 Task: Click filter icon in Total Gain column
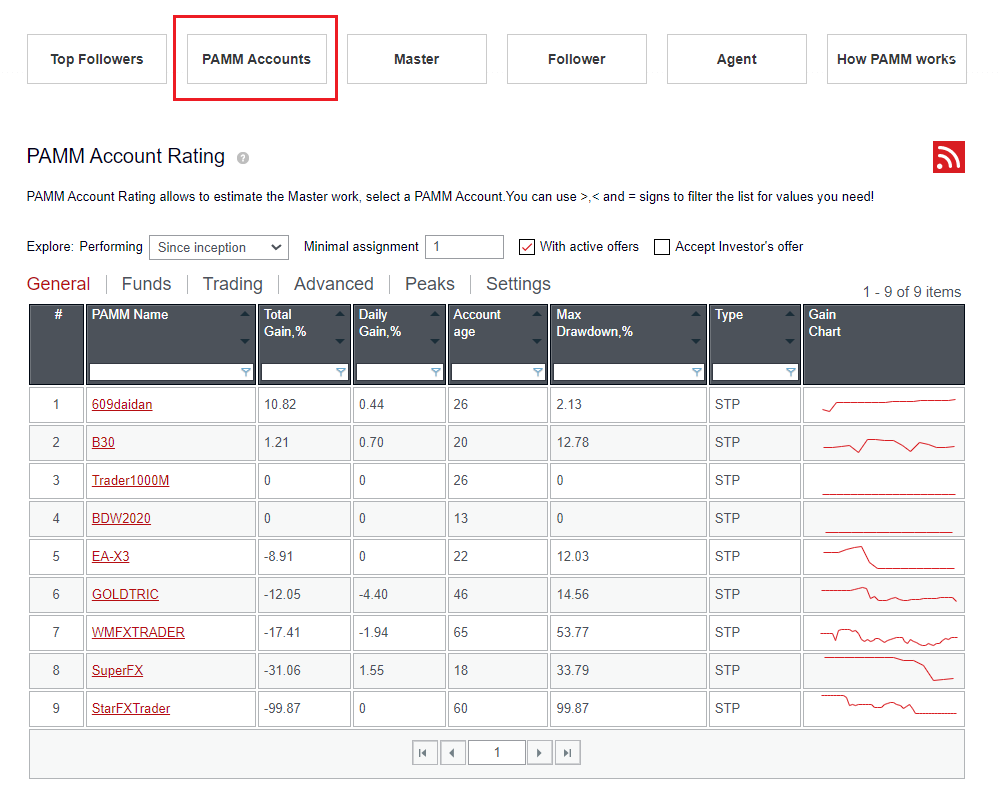pos(341,372)
